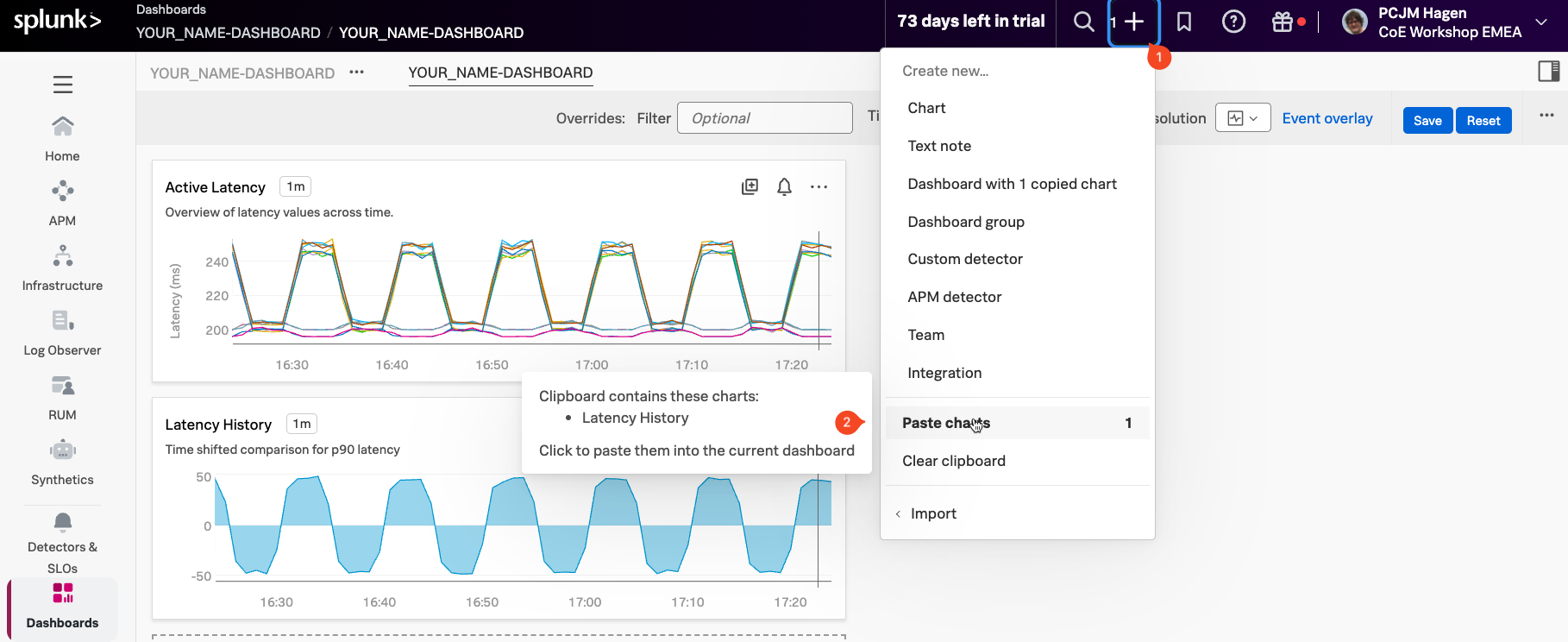The image size is (1568, 642).
Task: Click the Save button
Action: click(x=1427, y=120)
